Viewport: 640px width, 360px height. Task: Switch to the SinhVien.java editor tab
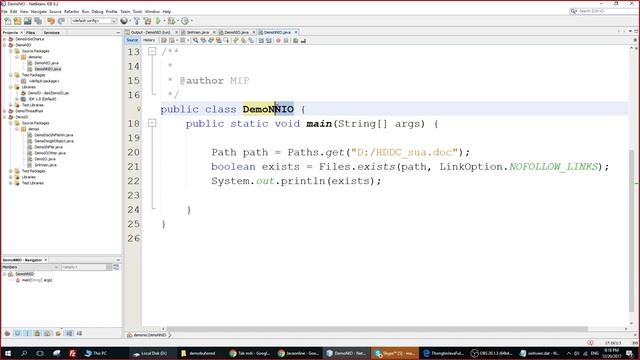(198, 32)
